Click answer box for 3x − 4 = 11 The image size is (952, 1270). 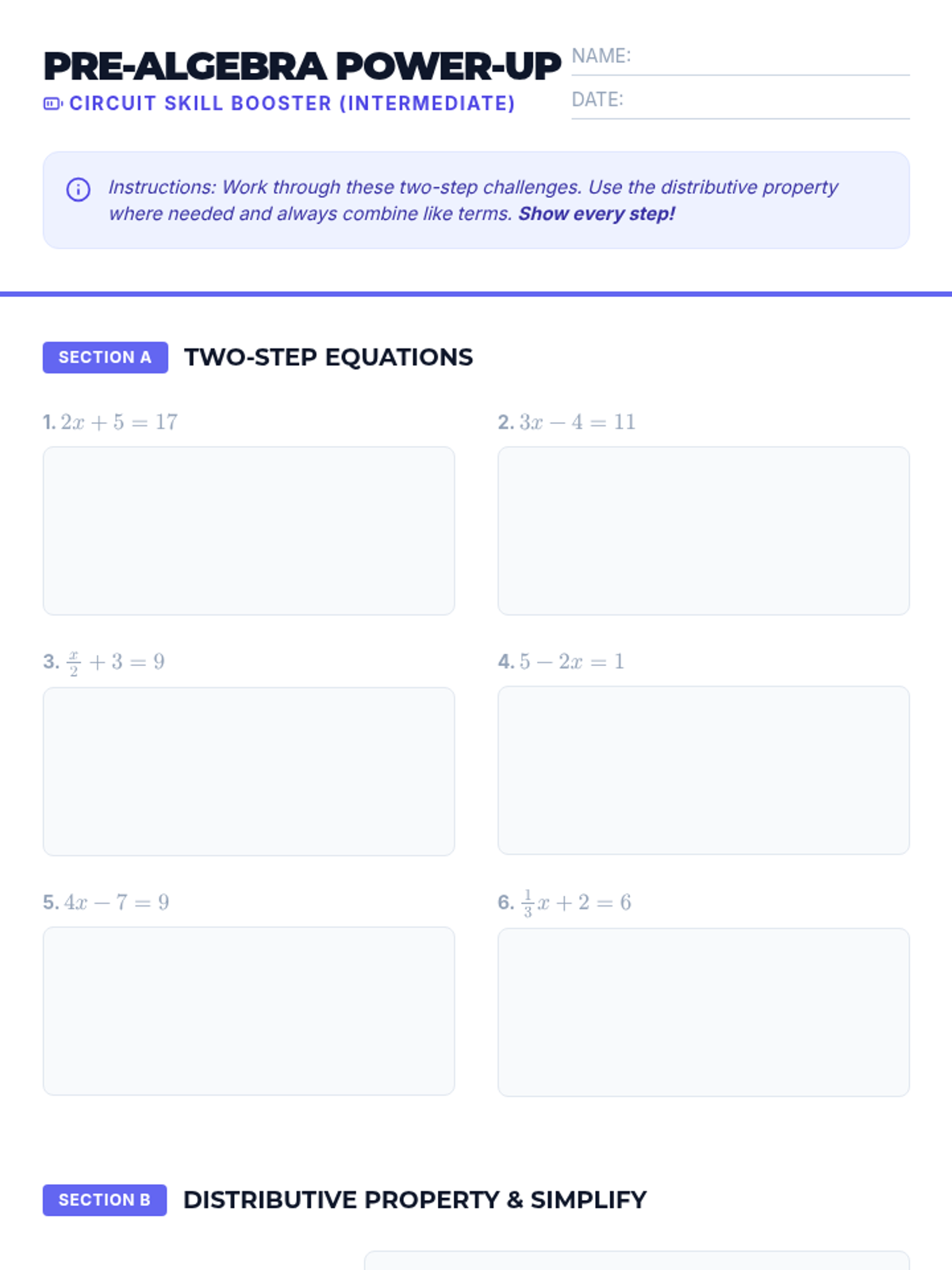tap(703, 530)
